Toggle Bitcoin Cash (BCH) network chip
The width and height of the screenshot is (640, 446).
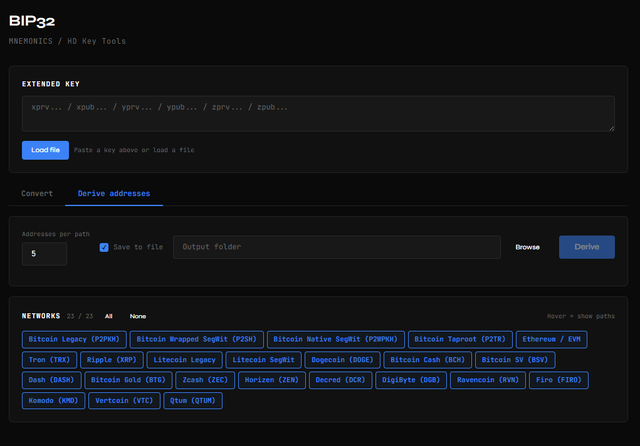coord(428,360)
